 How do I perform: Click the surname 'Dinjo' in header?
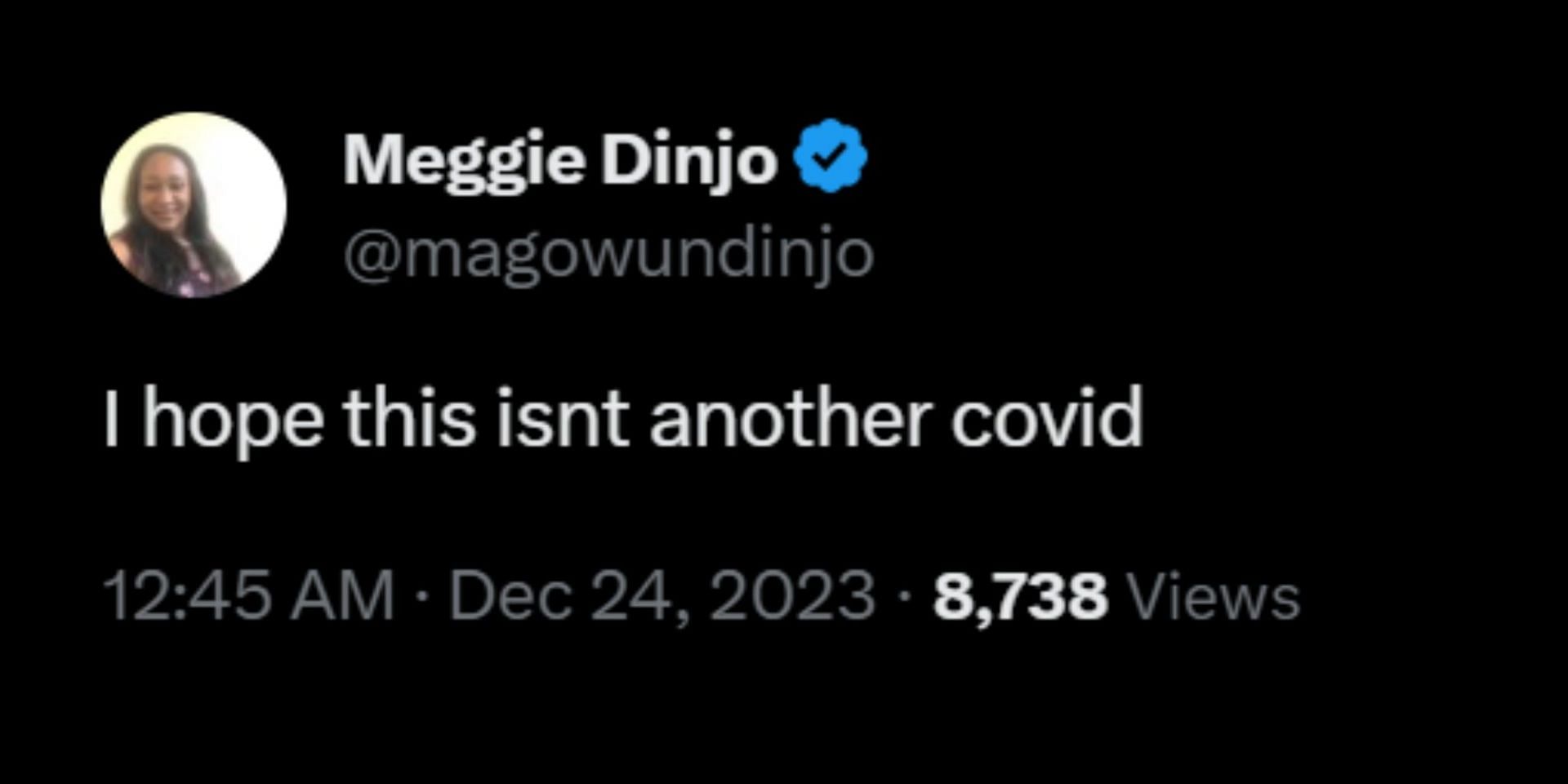click(688, 161)
